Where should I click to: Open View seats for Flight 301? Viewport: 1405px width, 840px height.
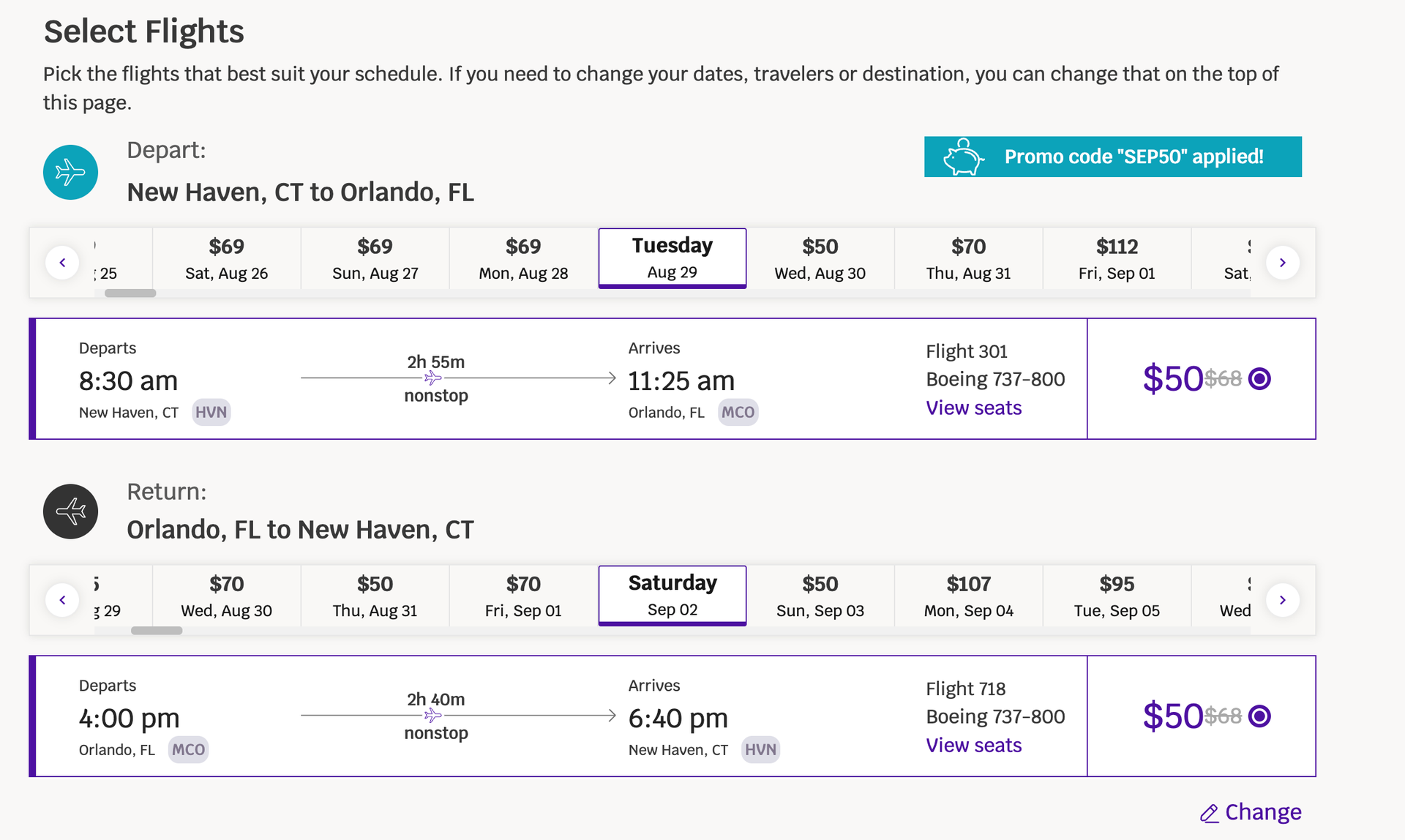pos(973,408)
